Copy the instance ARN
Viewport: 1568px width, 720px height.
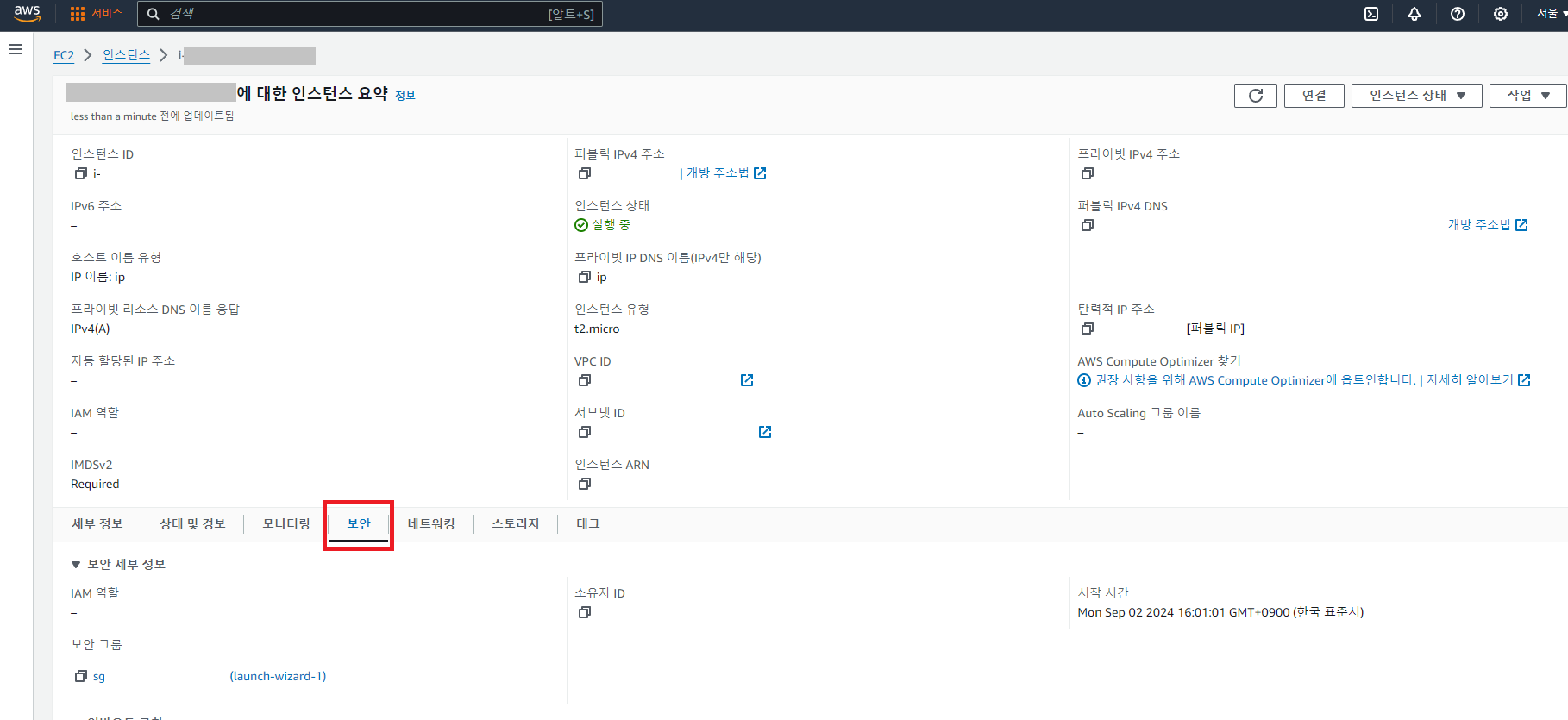(x=585, y=484)
